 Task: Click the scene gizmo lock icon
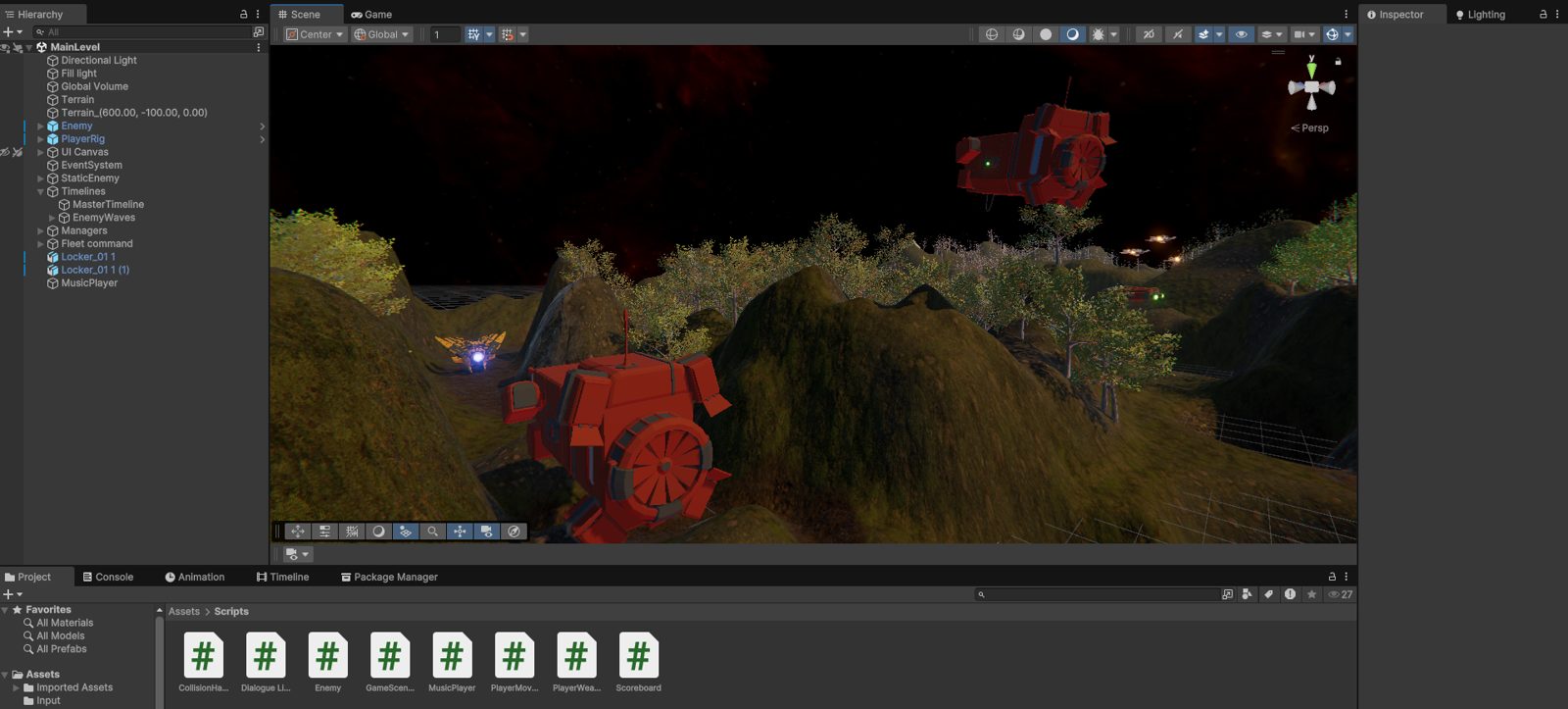tap(1338, 62)
